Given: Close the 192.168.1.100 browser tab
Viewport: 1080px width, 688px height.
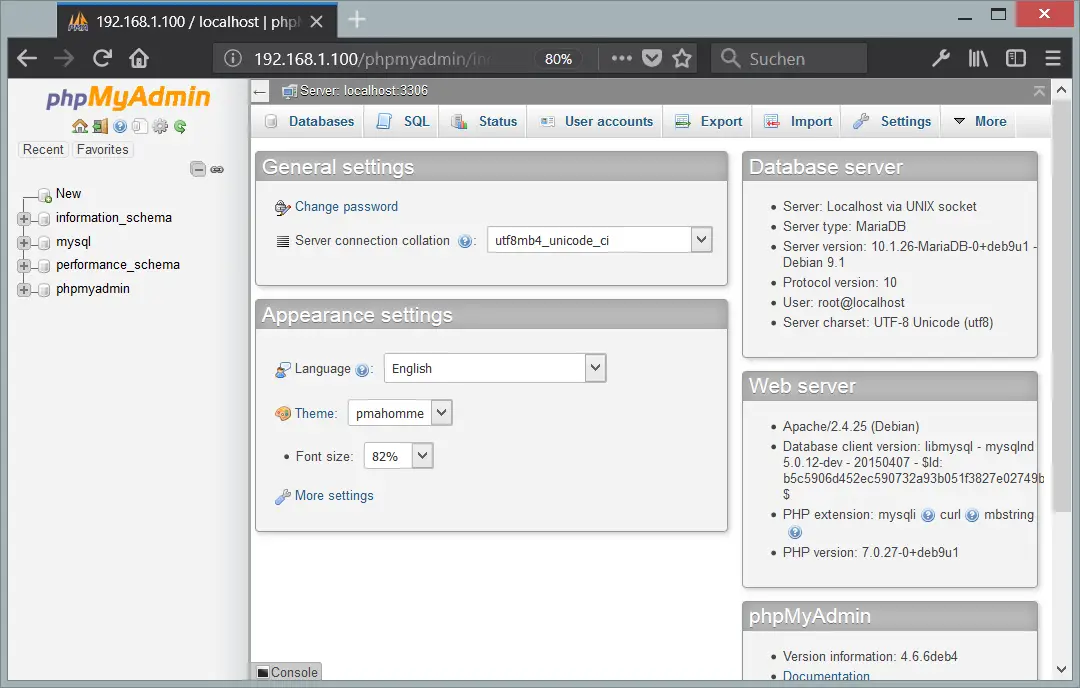Looking at the screenshot, I should pyautogui.click(x=316, y=22).
